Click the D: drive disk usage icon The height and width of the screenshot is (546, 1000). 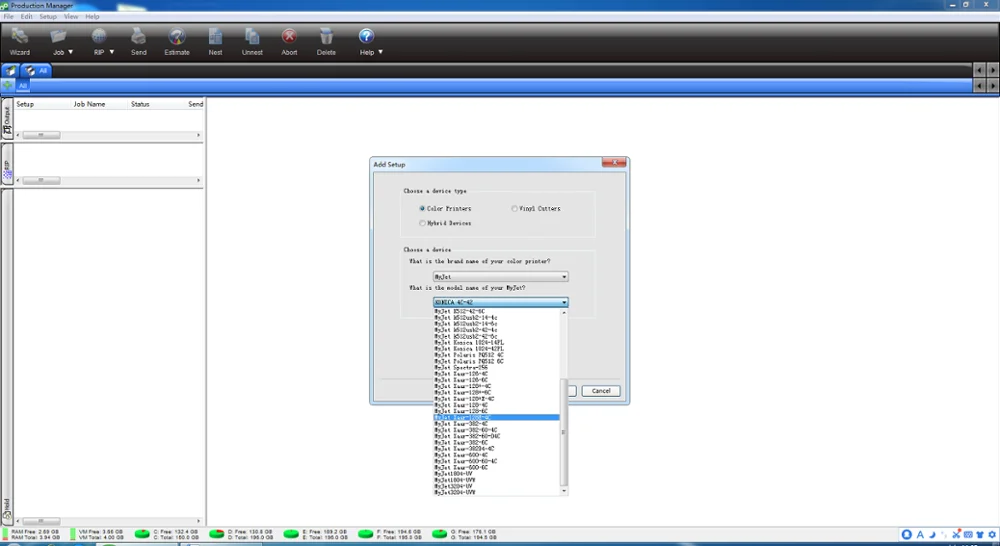click(x=217, y=534)
